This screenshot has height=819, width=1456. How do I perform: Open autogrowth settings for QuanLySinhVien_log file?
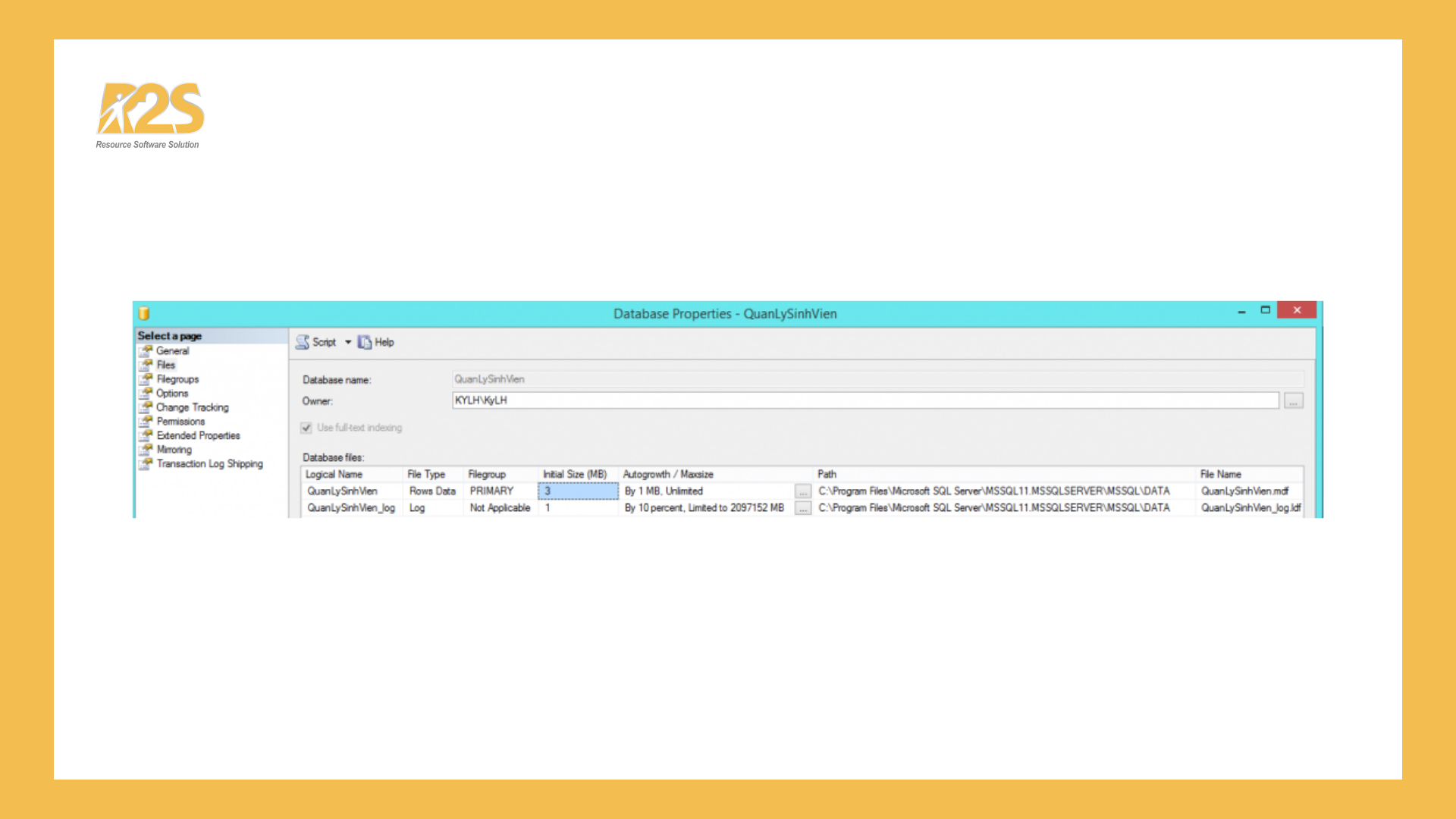pyautogui.click(x=802, y=508)
